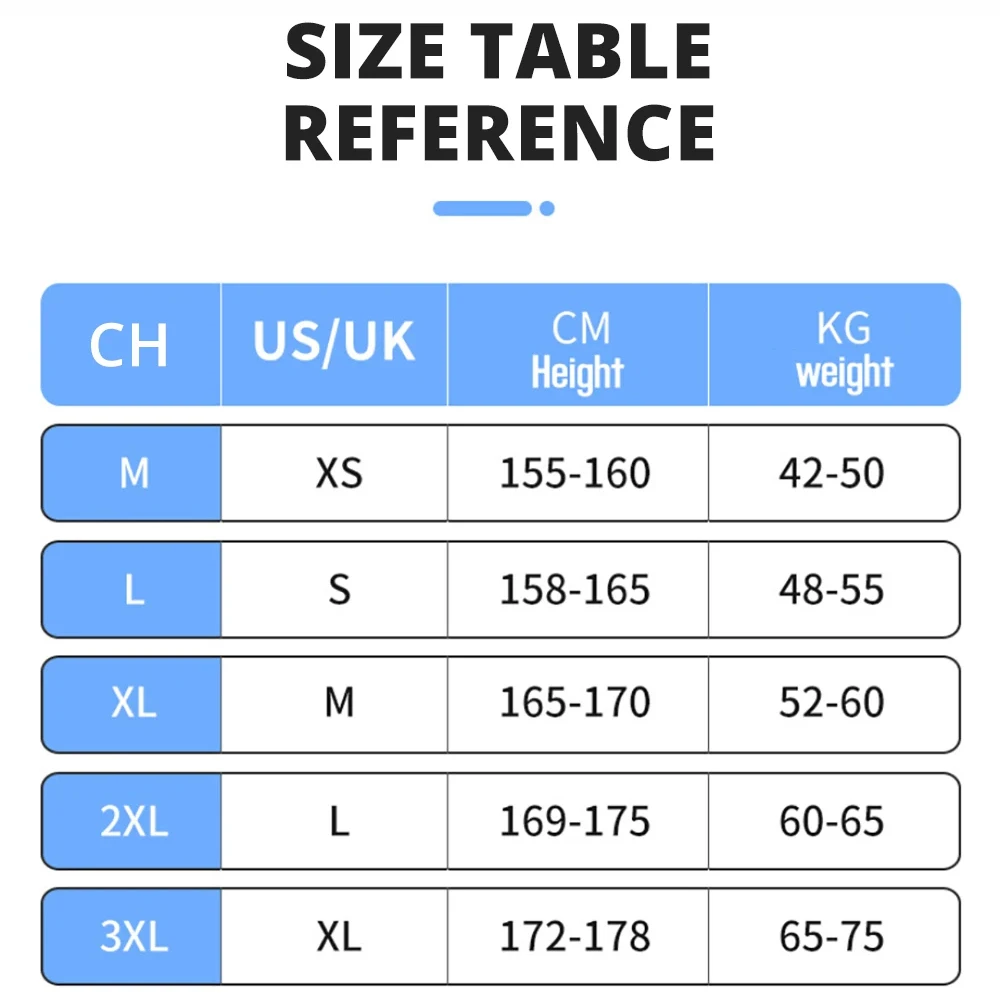Click the US/UK column header
The height and width of the screenshot is (1000, 1000).
(334, 345)
